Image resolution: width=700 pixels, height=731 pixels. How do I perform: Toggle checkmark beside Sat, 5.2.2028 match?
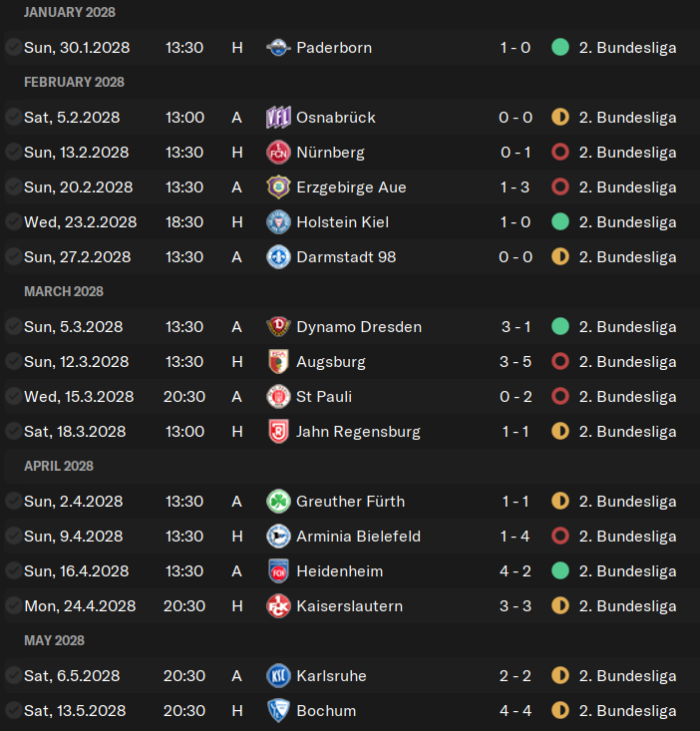13,117
